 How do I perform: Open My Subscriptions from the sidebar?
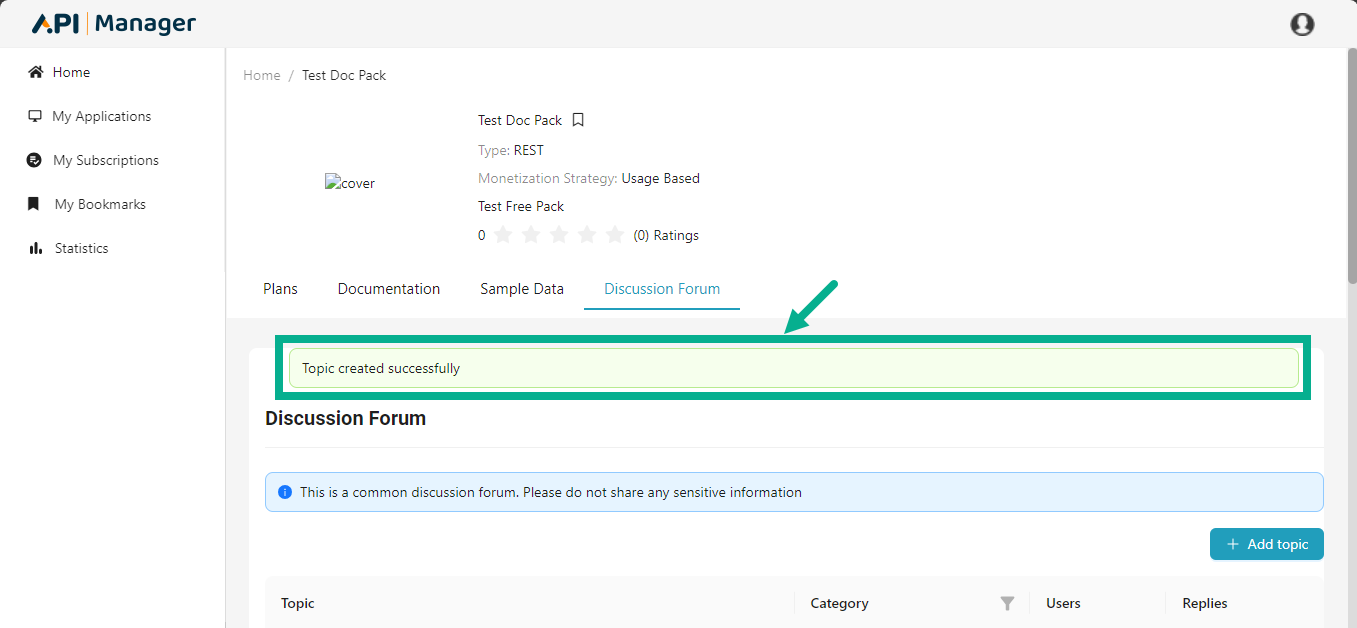pos(105,160)
